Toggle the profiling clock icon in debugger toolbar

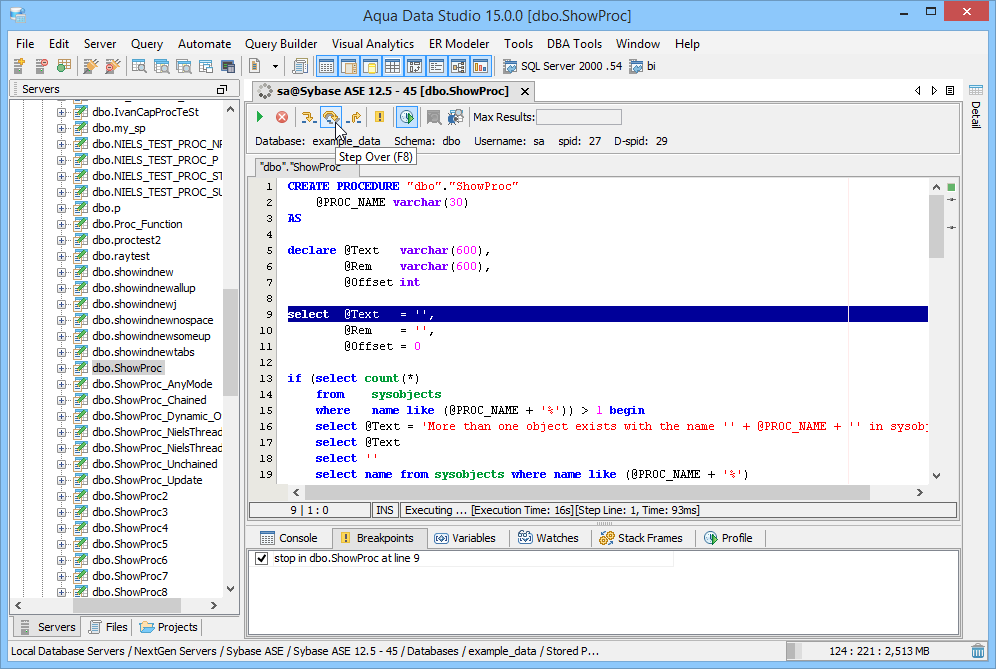[x=407, y=117]
